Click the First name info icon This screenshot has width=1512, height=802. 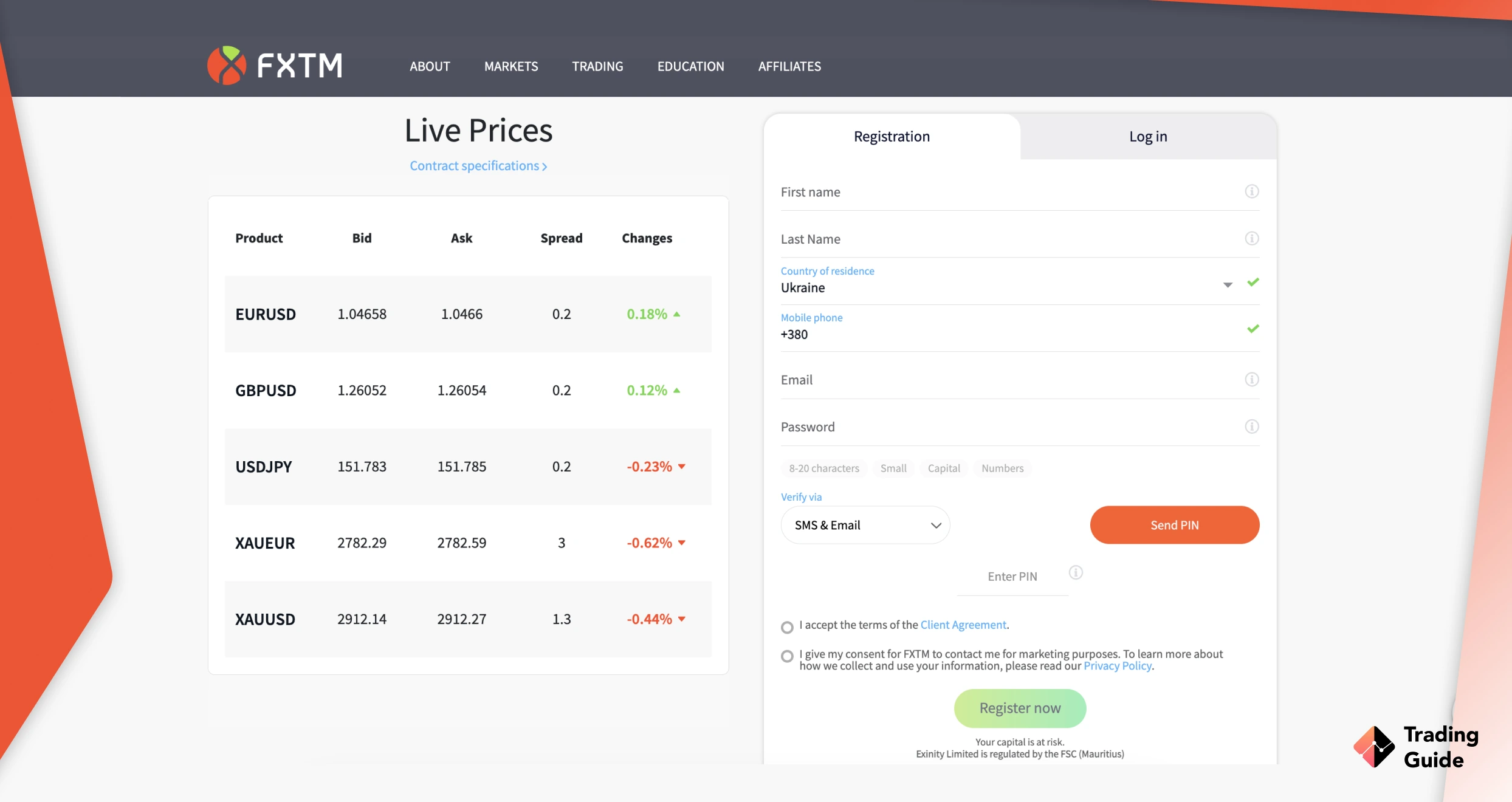1251,191
